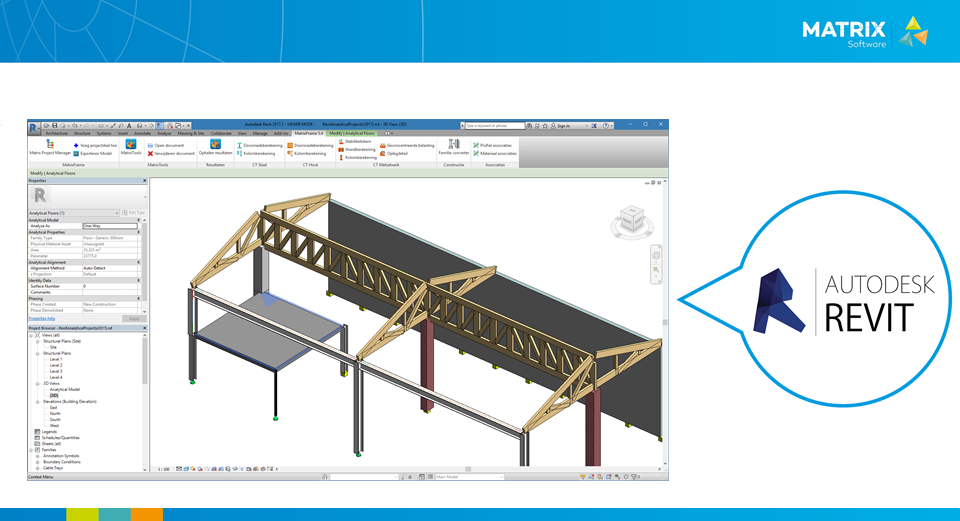The image size is (960, 521).
Task: Click the ViewCube in the 3D view
Action: click(x=632, y=221)
